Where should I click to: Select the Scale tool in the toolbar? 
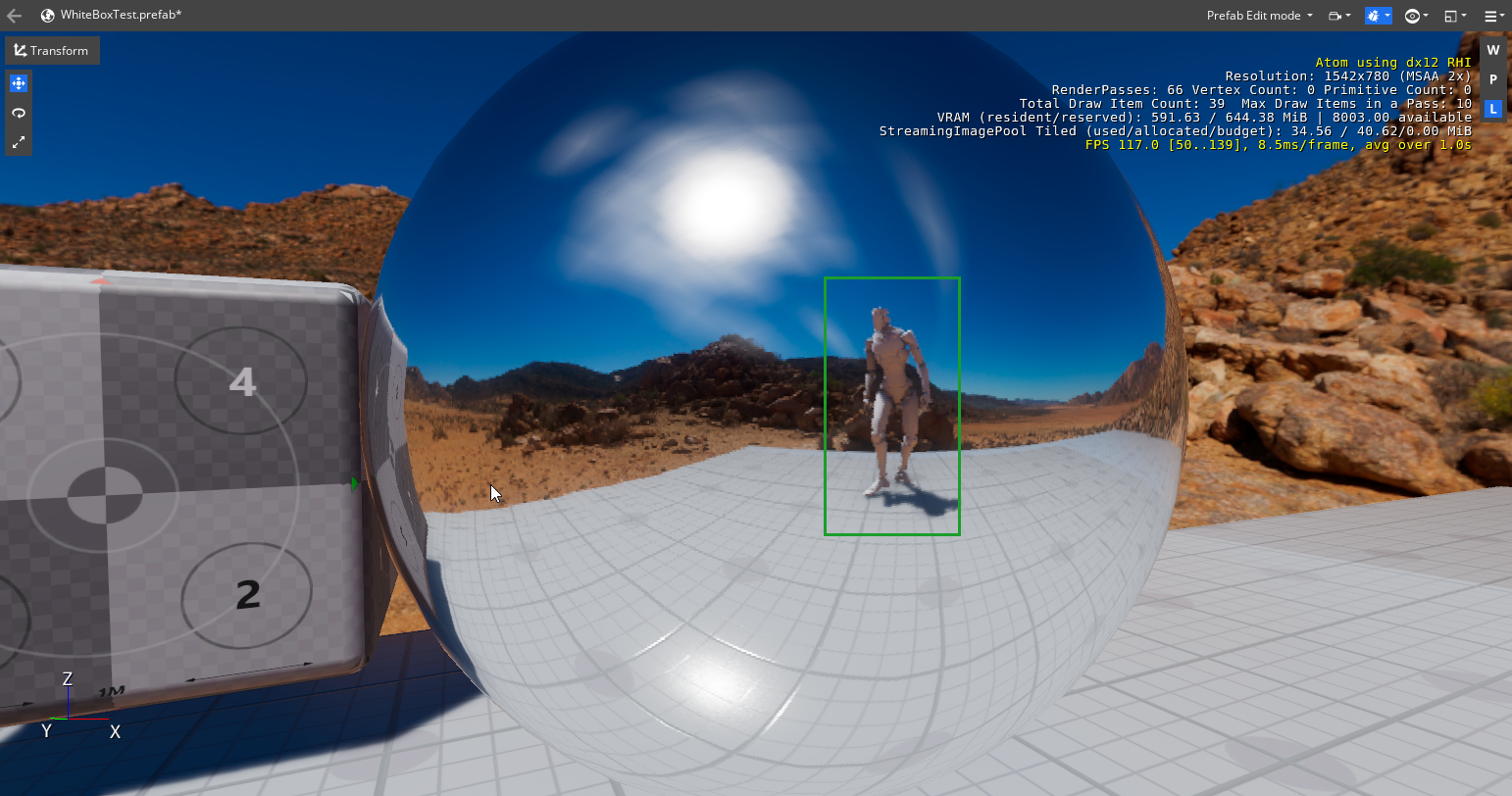(x=19, y=143)
